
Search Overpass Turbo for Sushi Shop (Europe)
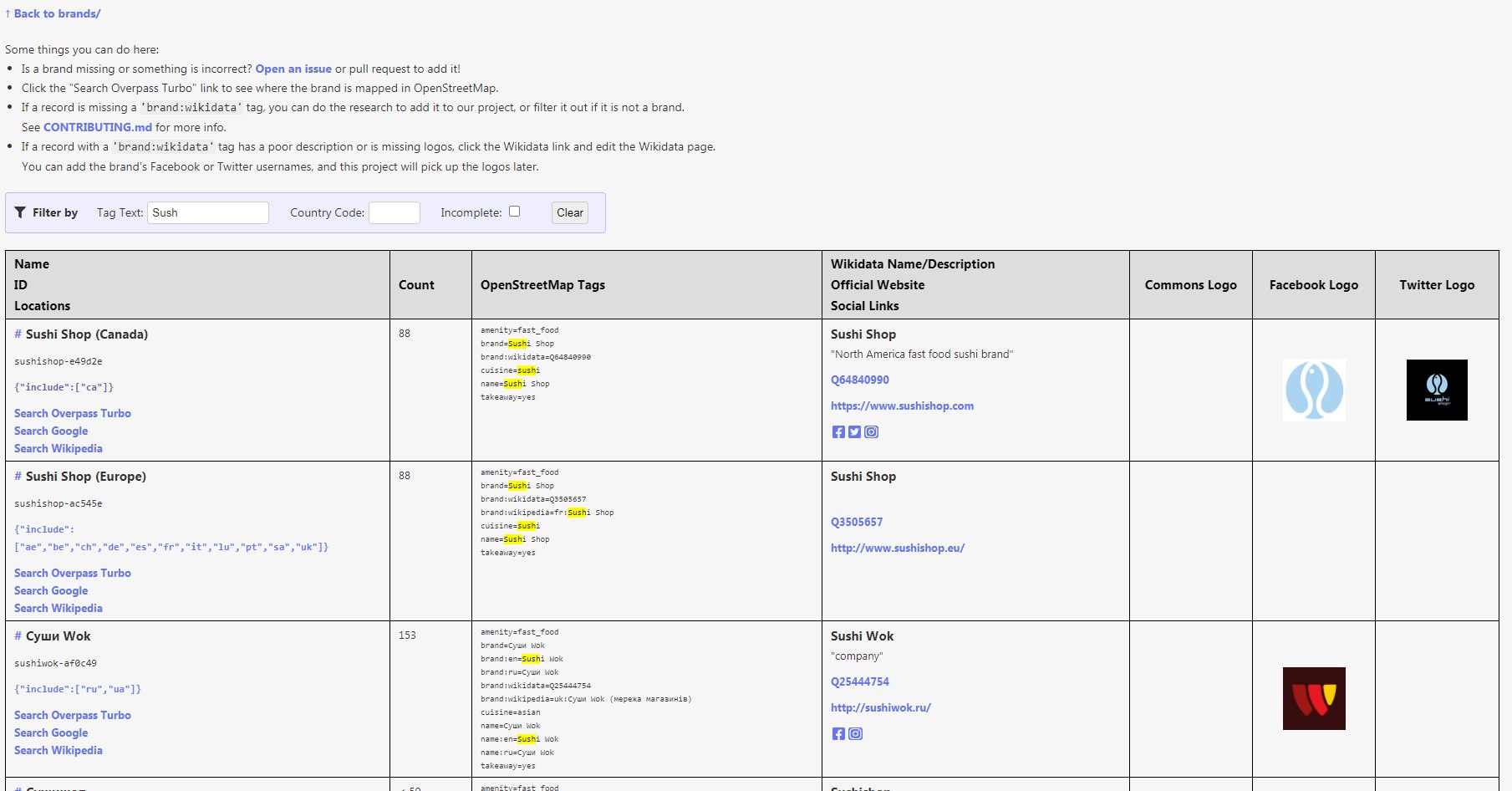pyautogui.click(x=73, y=573)
